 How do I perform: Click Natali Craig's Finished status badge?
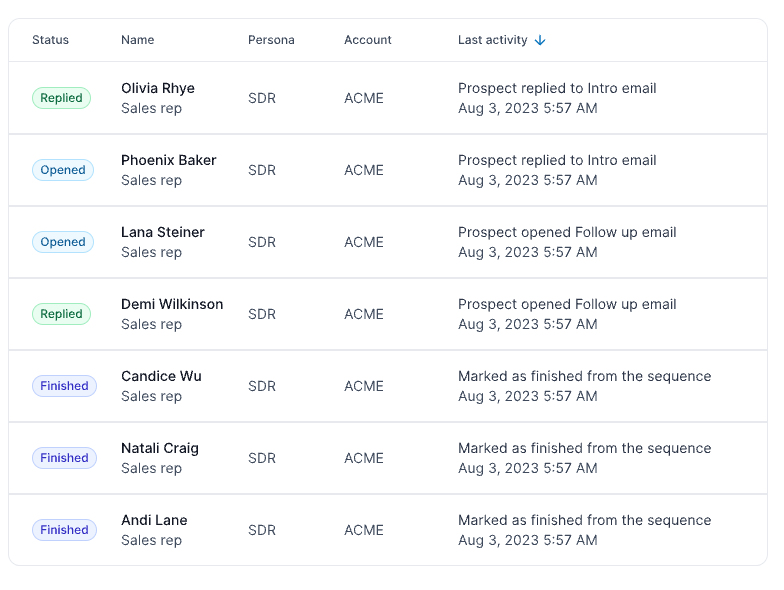tap(64, 458)
